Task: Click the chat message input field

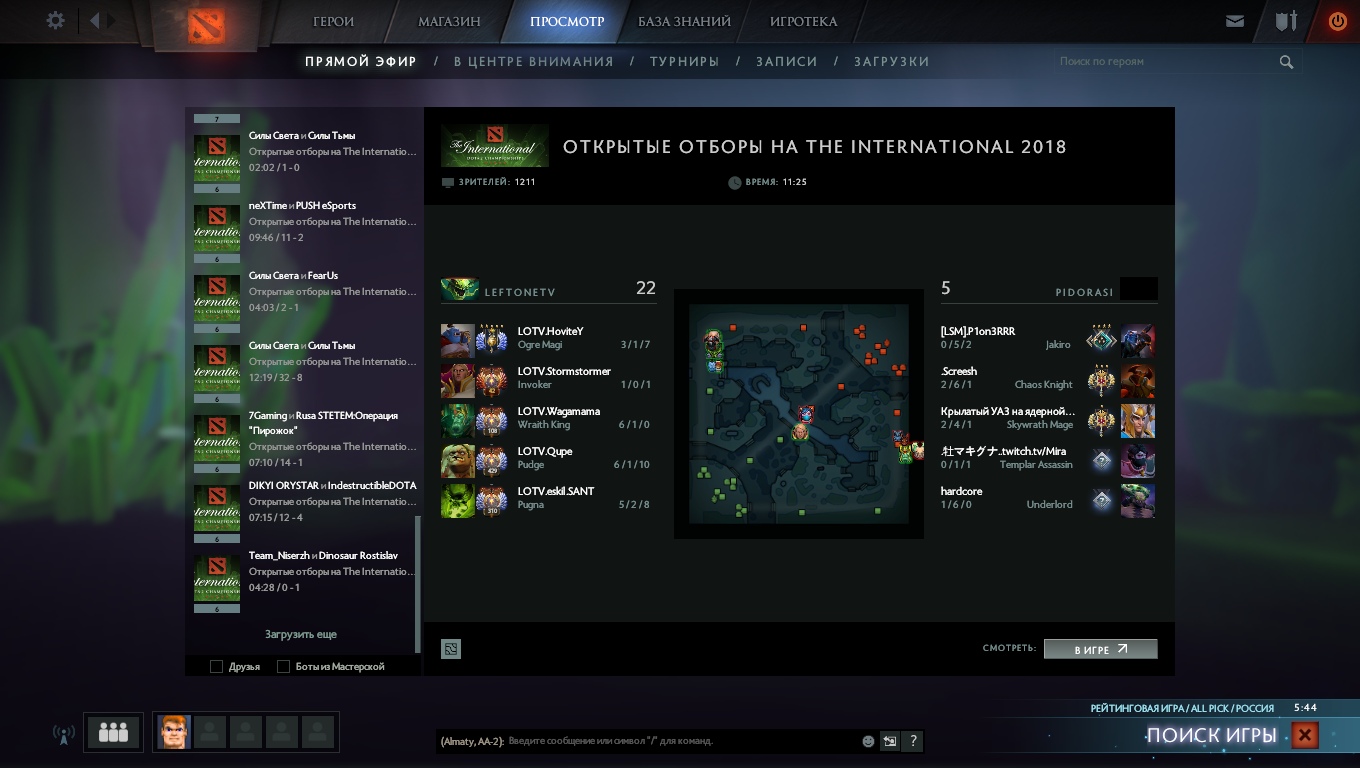Action: [680, 742]
